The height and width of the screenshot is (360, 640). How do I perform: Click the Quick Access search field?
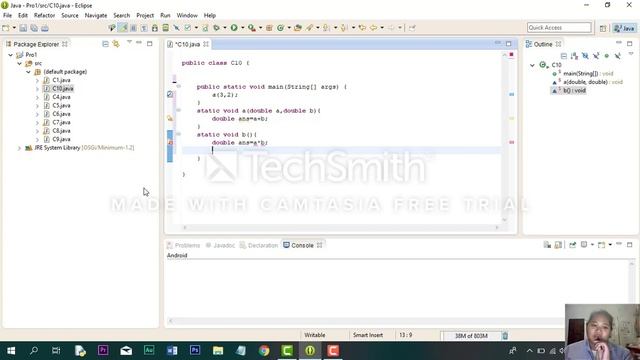(559, 27)
